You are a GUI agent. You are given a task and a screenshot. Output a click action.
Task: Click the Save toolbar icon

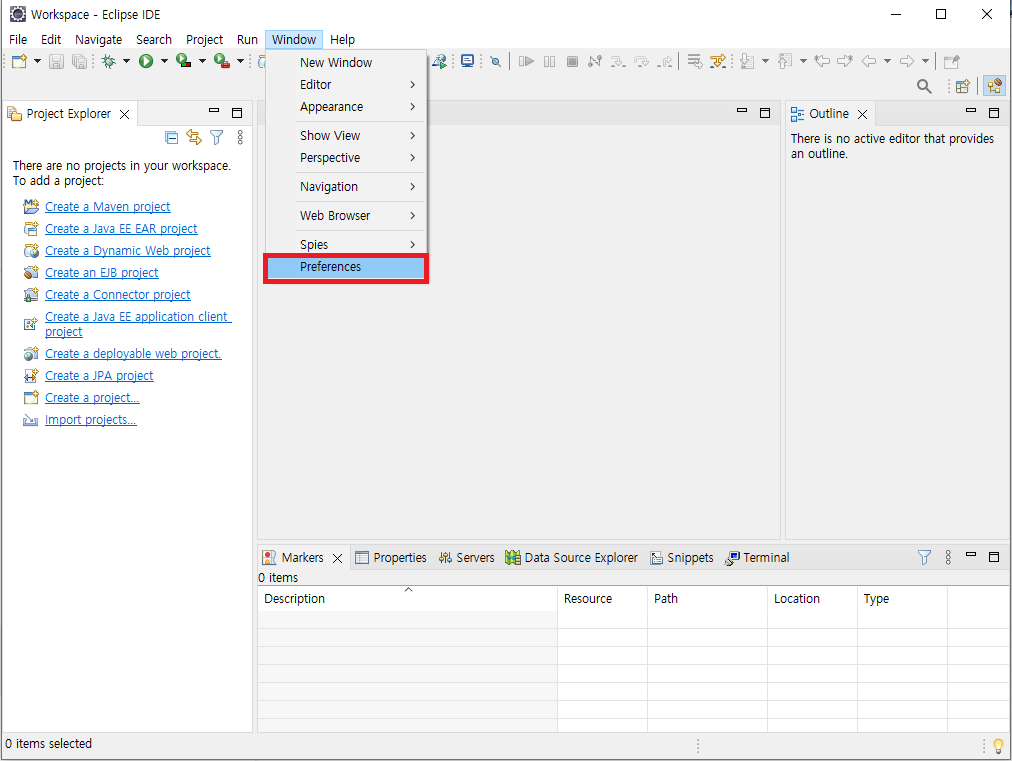tap(57, 61)
